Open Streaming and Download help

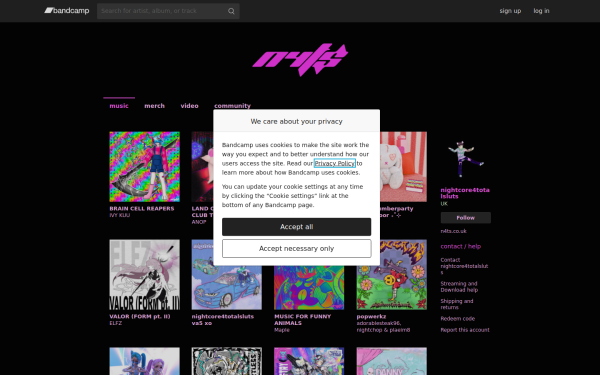[x=459, y=287]
